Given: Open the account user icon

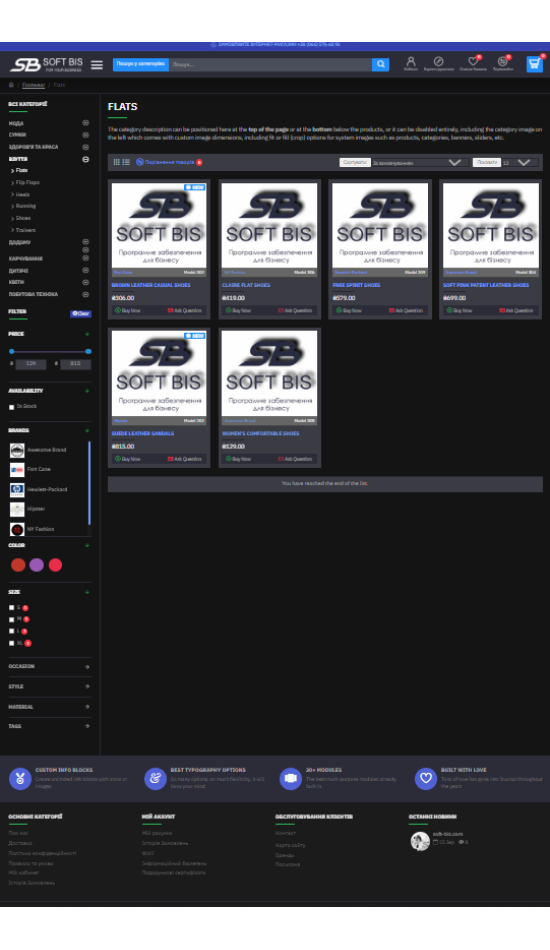Looking at the screenshot, I should point(411,62).
